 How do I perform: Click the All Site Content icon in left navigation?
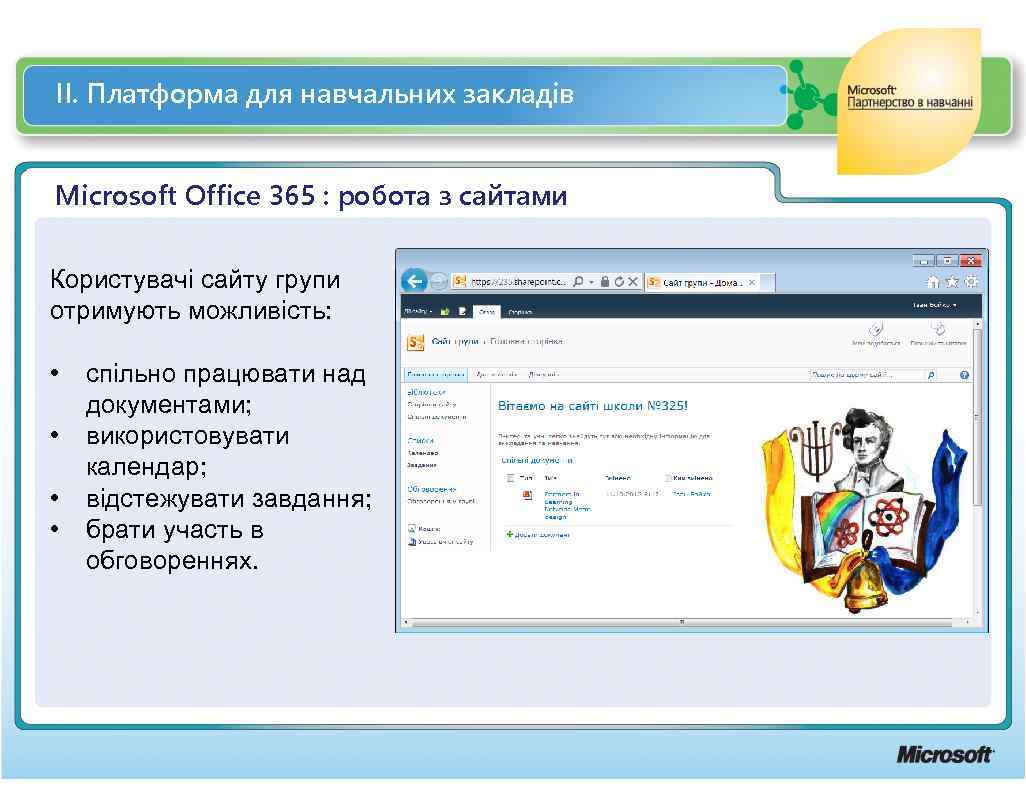pos(412,542)
